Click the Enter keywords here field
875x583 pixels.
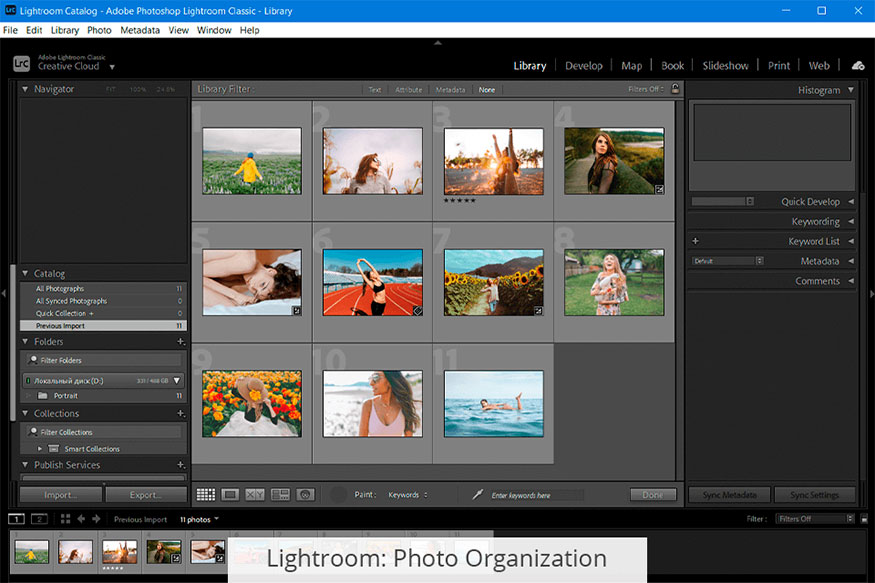pyautogui.click(x=537, y=495)
